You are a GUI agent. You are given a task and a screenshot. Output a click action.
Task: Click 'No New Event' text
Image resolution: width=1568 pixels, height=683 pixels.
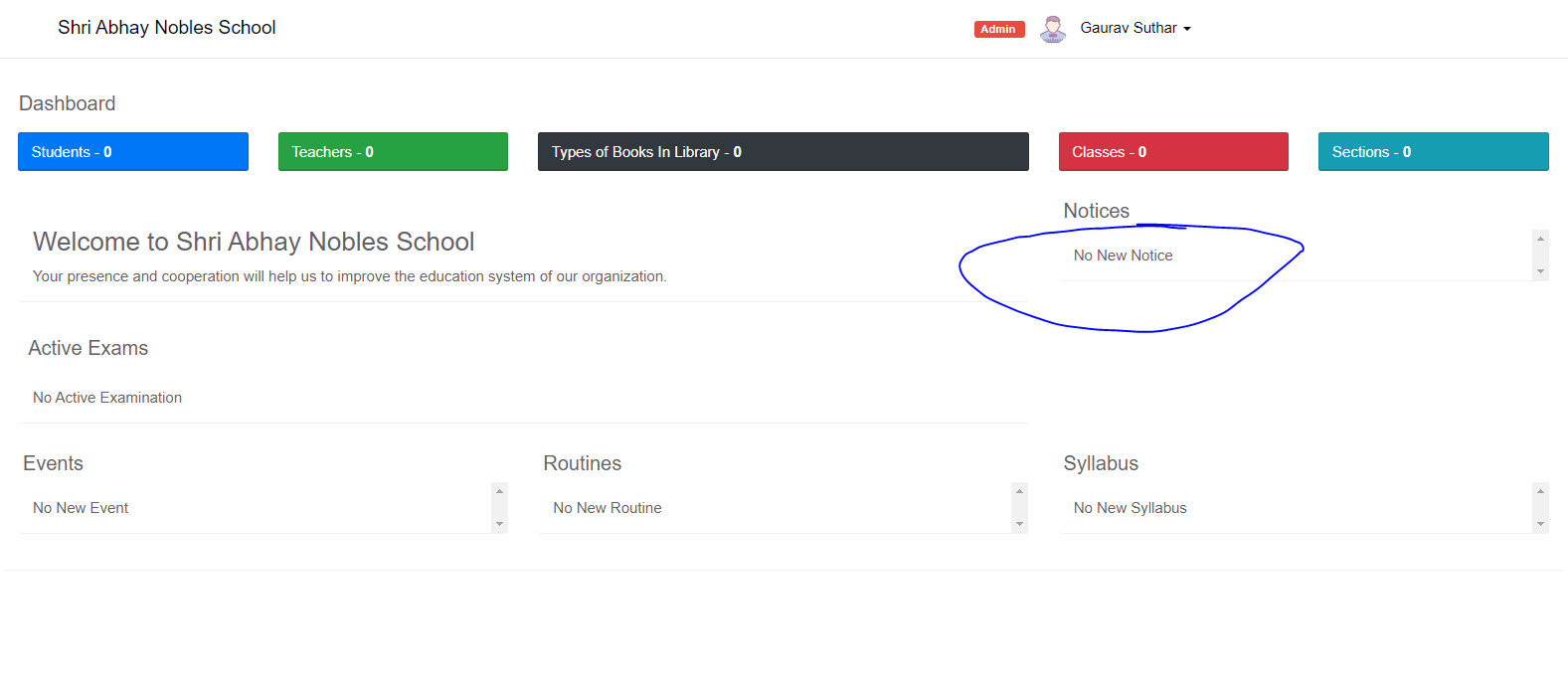(81, 508)
